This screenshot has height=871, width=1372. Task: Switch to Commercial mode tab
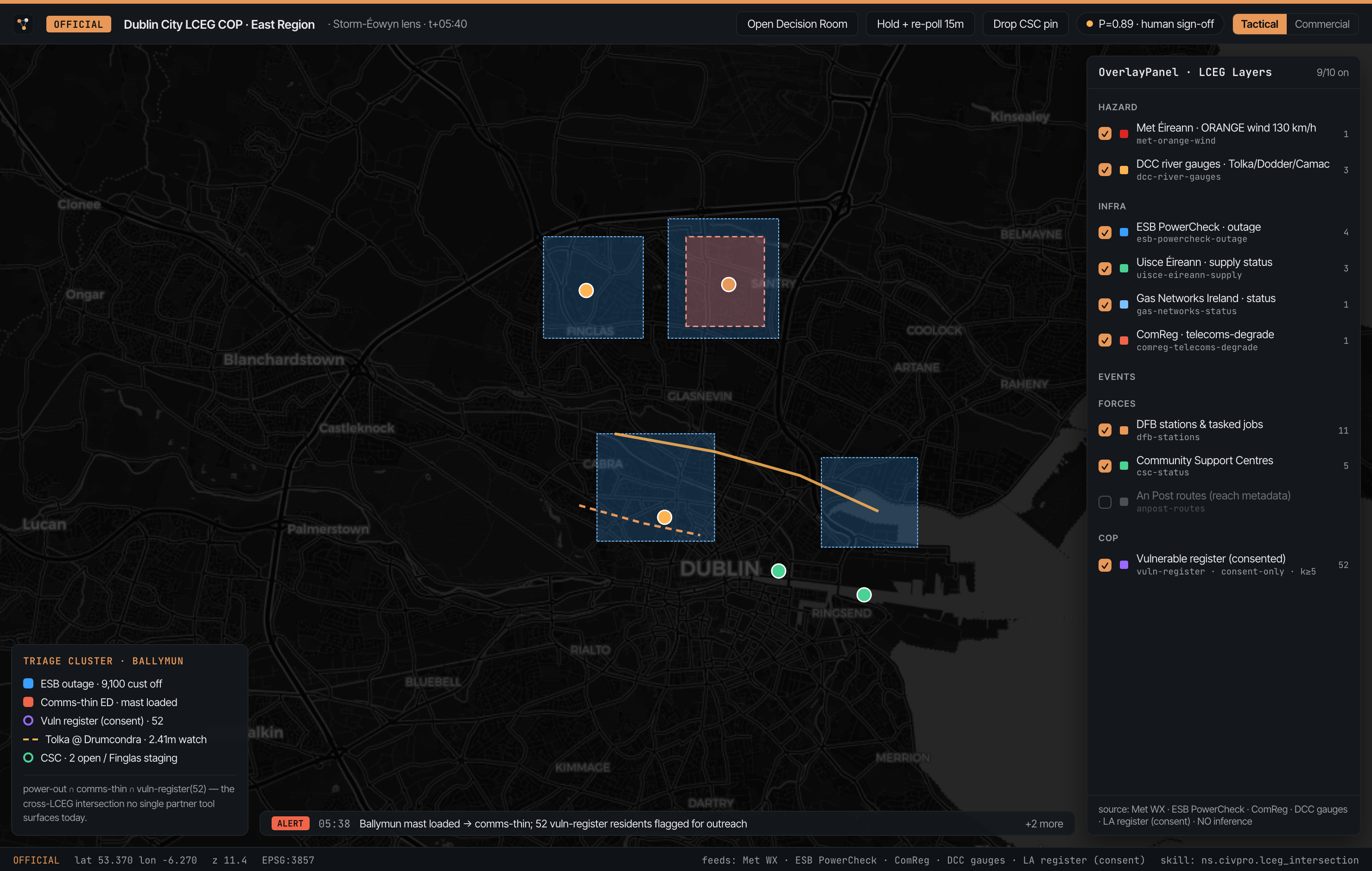pyautogui.click(x=1321, y=24)
